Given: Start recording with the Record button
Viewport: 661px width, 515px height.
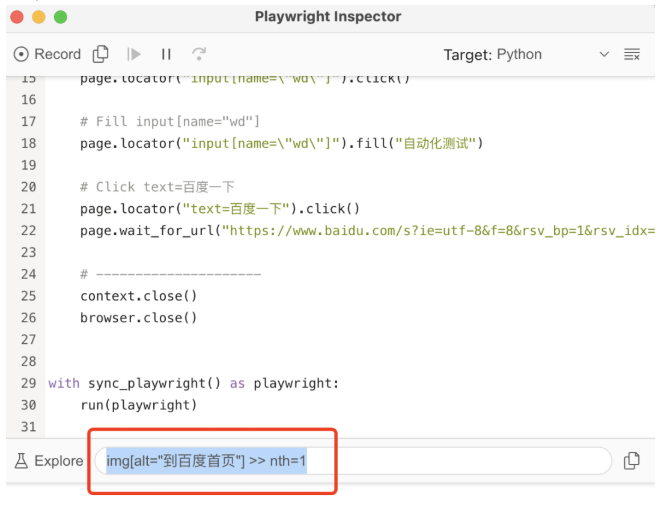Looking at the screenshot, I should pyautogui.click(x=47, y=54).
